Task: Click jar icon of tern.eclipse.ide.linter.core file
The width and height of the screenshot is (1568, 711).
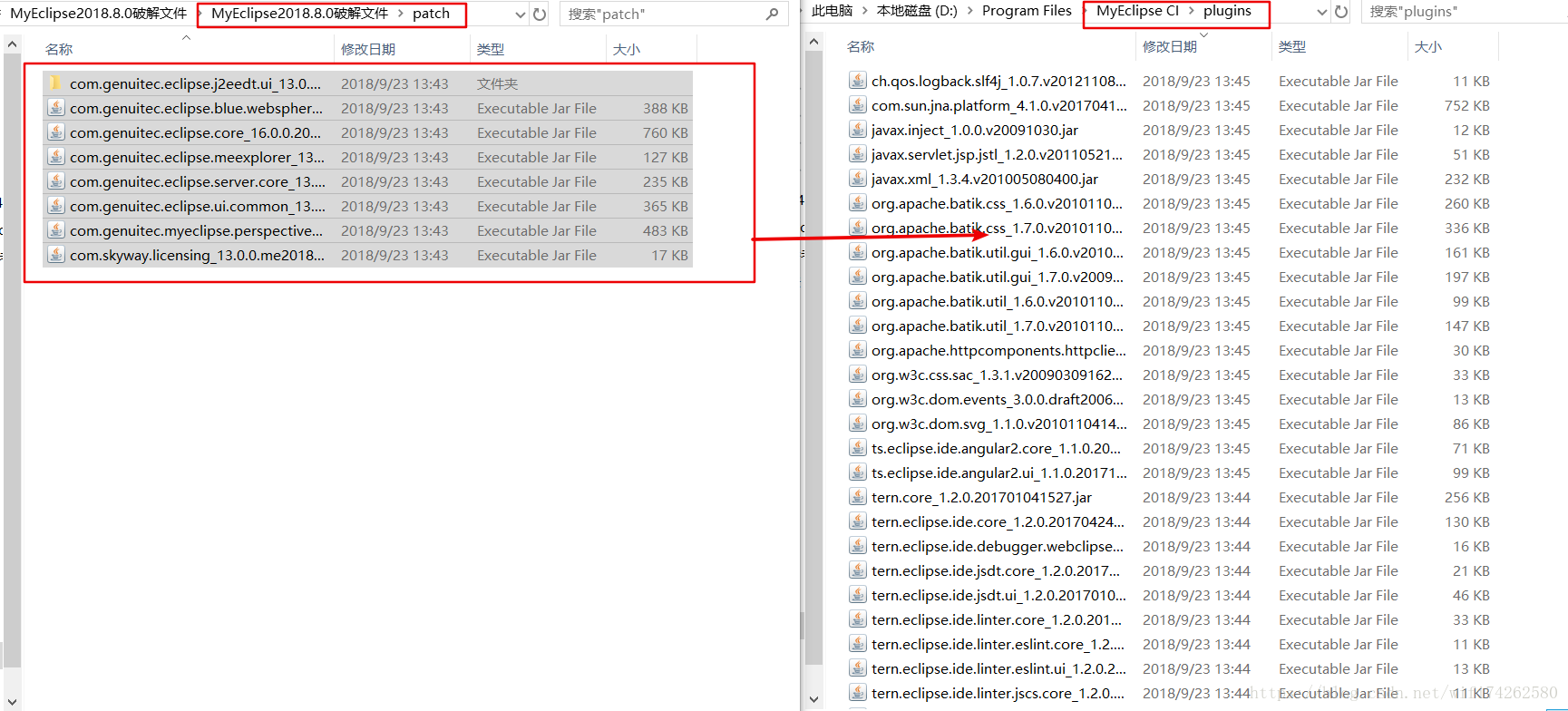Action: [x=857, y=619]
